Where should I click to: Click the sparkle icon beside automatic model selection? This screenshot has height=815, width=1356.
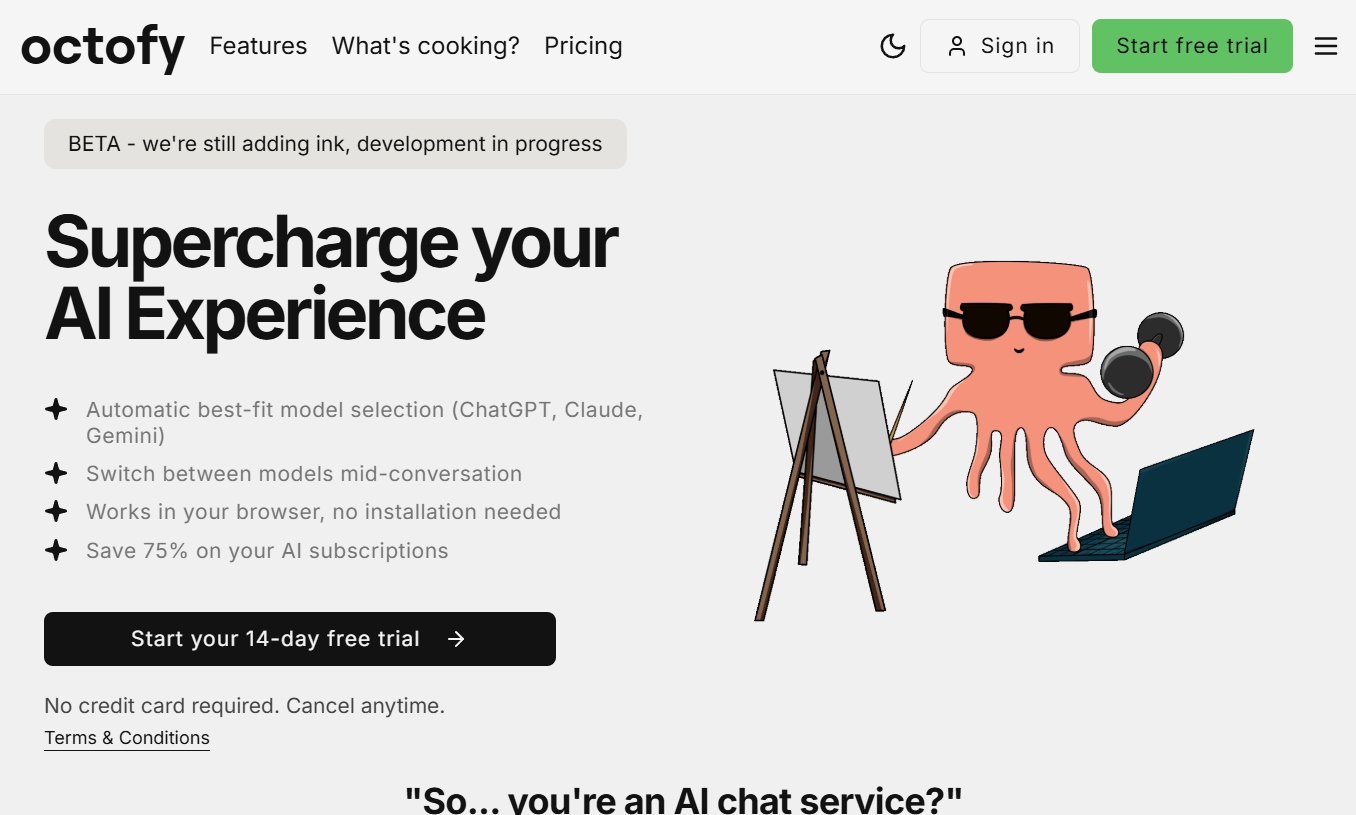point(56,410)
